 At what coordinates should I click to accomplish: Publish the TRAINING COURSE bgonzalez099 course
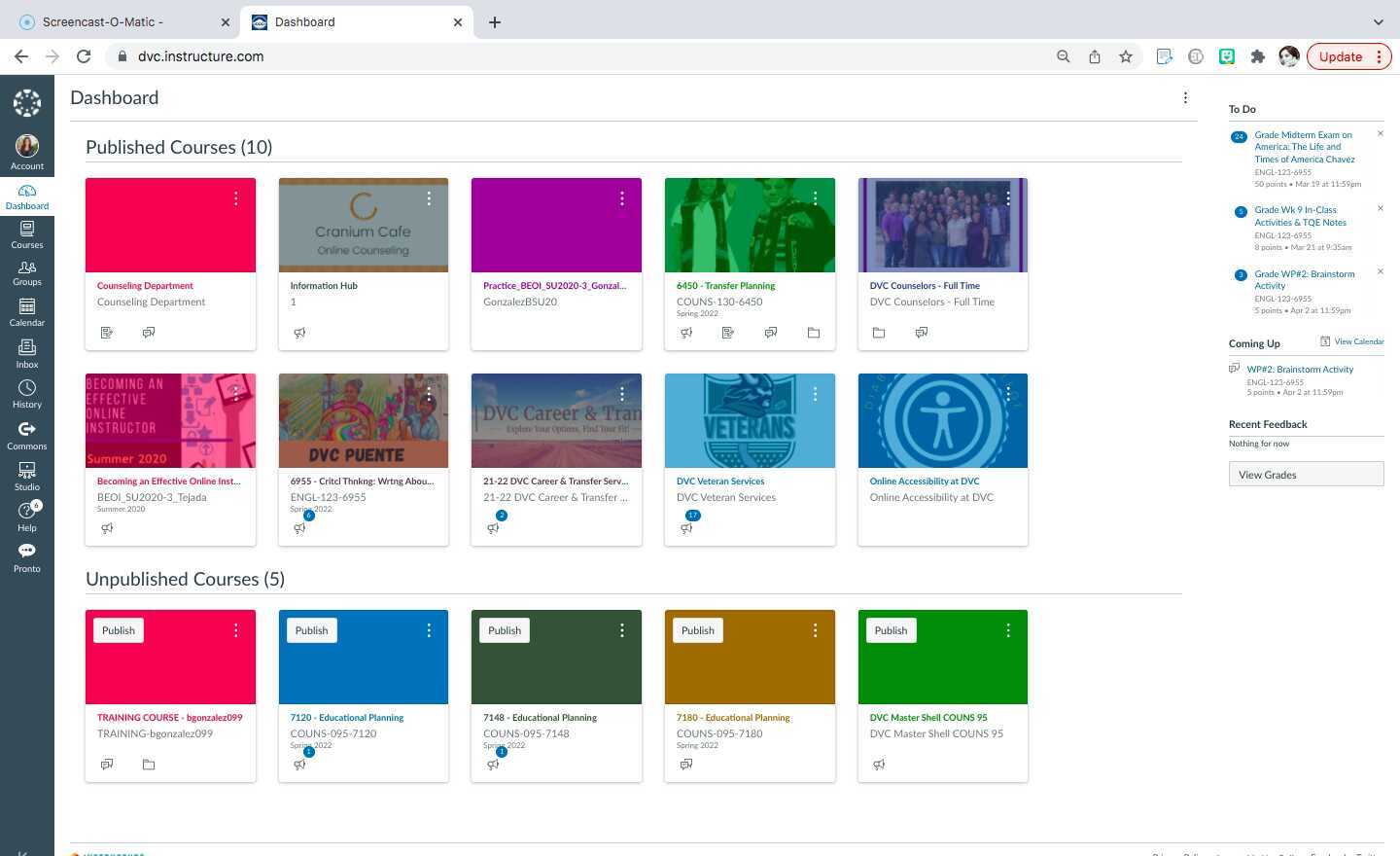coord(119,630)
